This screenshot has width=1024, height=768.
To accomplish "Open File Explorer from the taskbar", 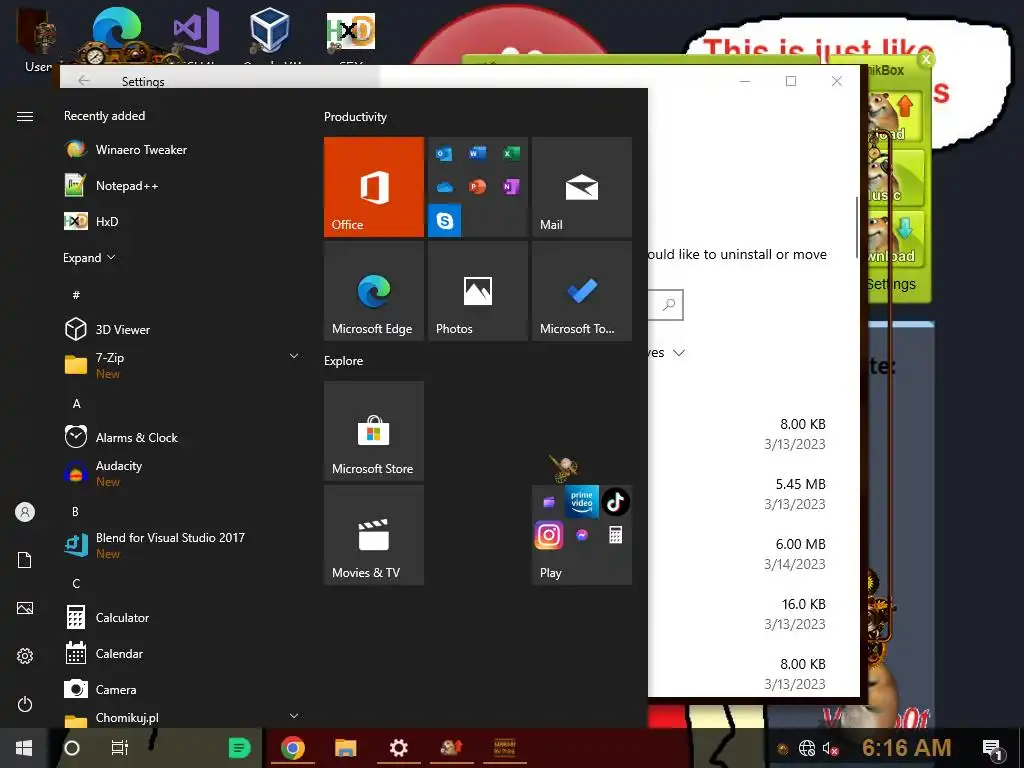I will pos(345,748).
